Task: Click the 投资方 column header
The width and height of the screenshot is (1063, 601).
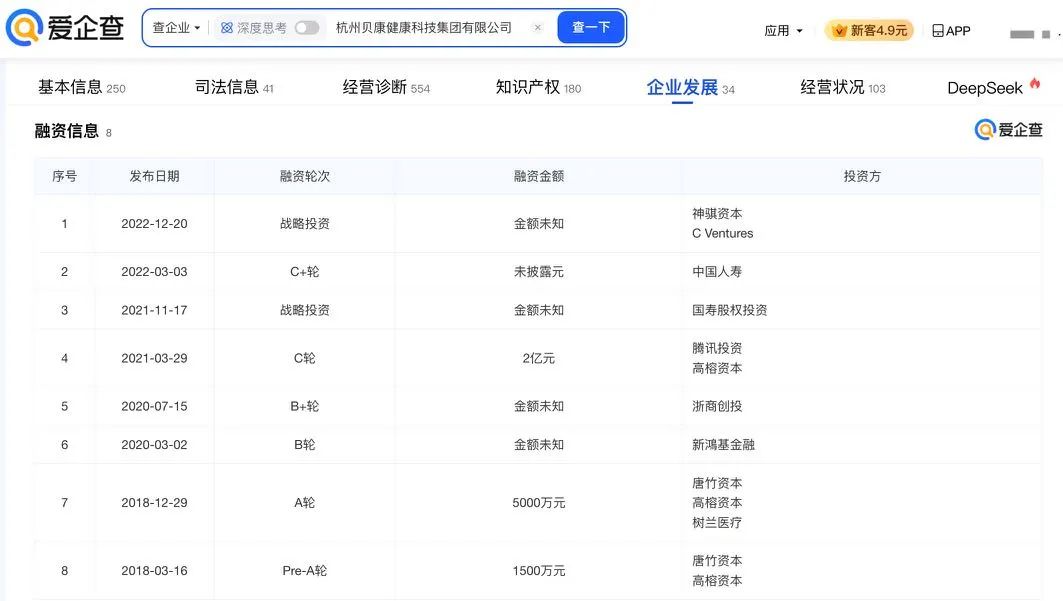Action: coord(862,176)
